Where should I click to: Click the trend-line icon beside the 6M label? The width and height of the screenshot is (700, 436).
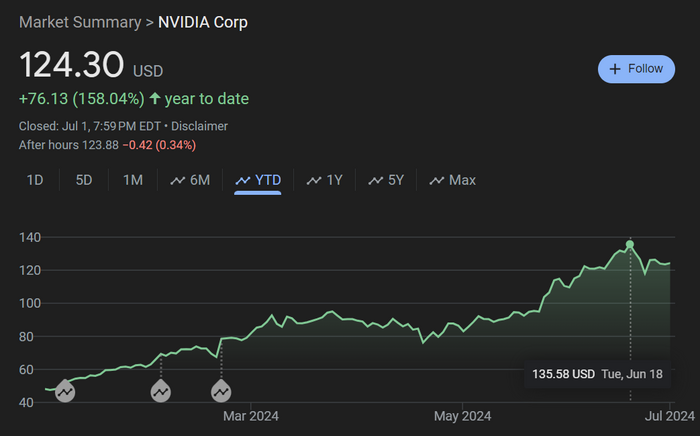(178, 181)
